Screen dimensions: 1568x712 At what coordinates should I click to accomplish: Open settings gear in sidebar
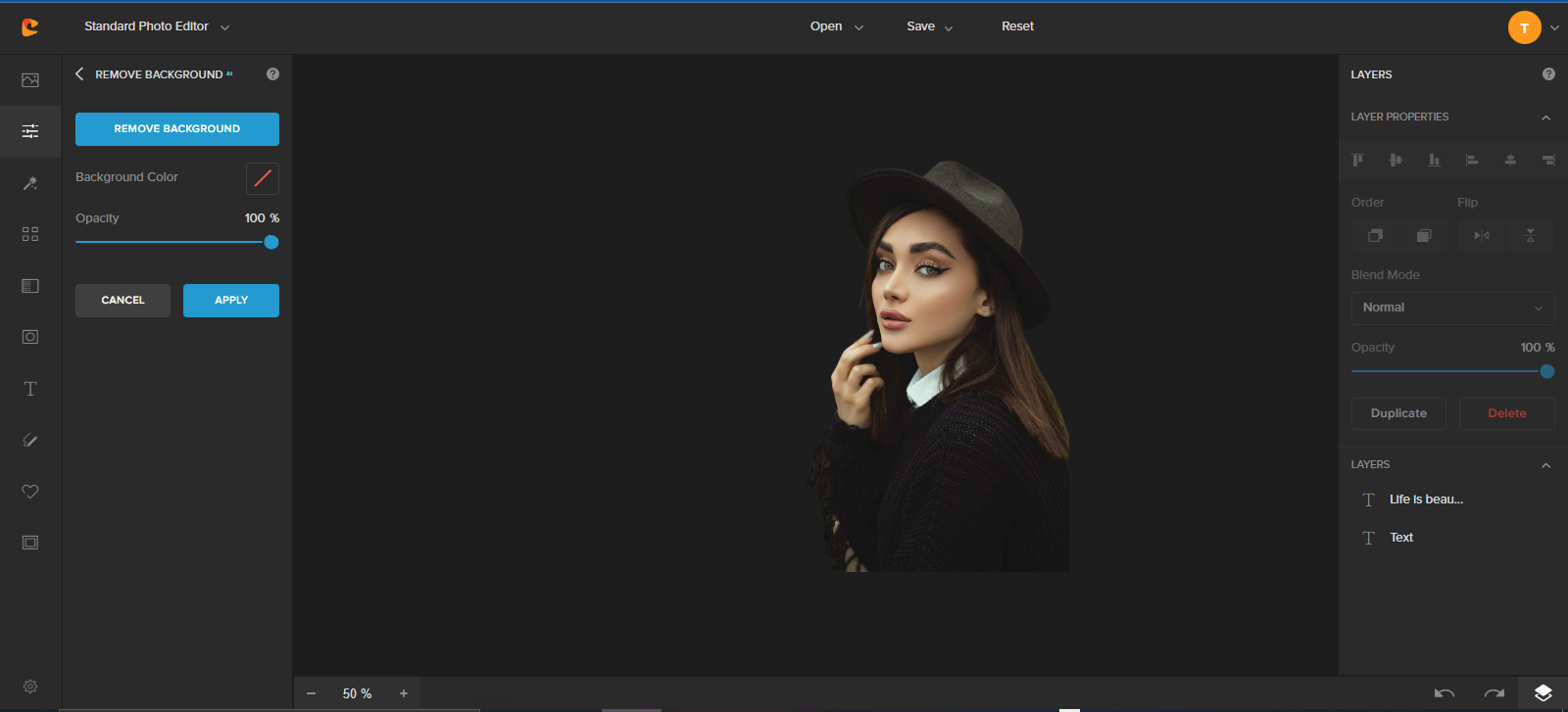[30, 687]
